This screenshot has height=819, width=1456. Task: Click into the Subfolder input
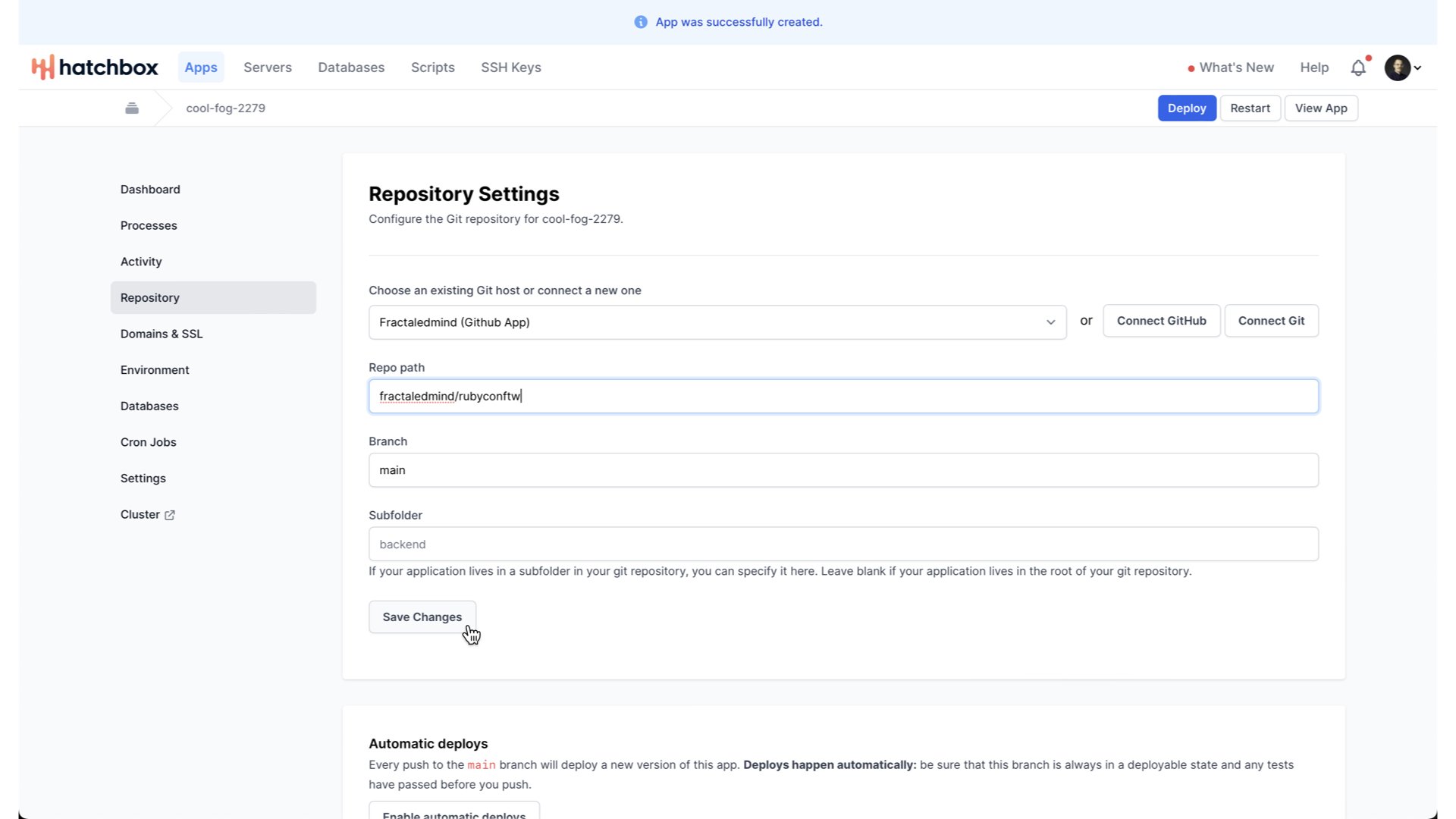pos(843,544)
